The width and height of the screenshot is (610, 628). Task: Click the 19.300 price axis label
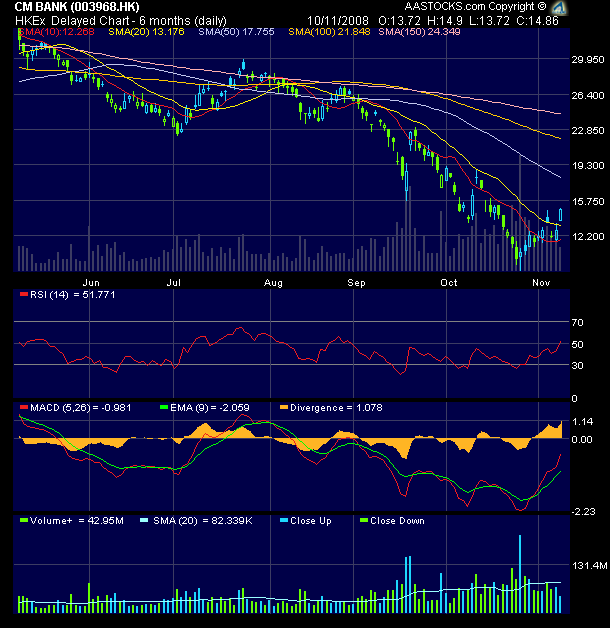click(x=588, y=165)
